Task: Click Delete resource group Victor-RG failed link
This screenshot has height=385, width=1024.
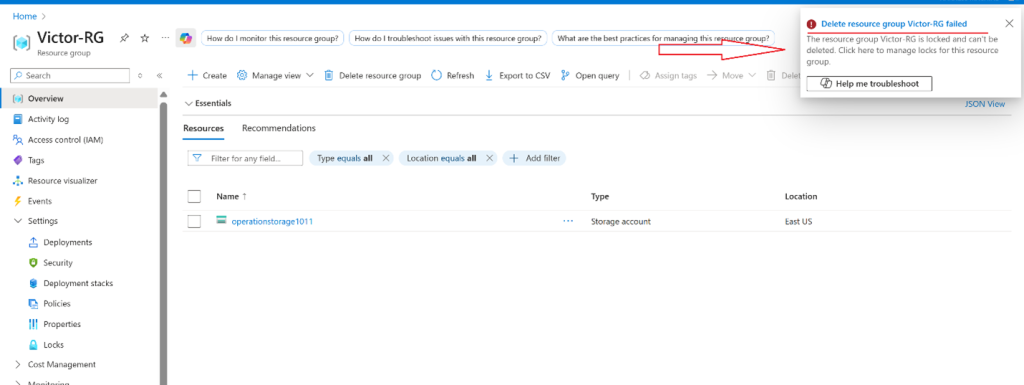Action: (x=894, y=23)
